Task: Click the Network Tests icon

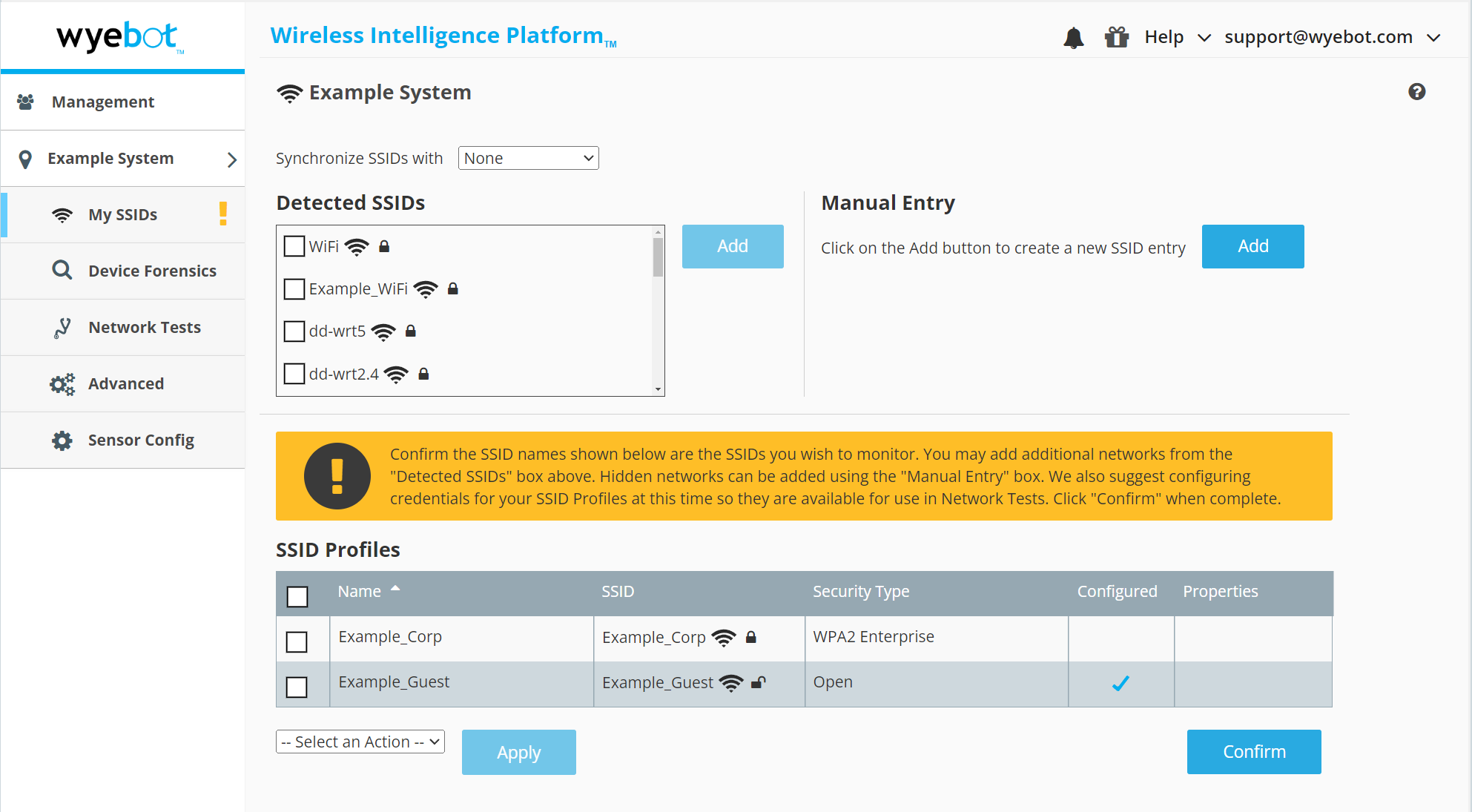Action: 62,328
